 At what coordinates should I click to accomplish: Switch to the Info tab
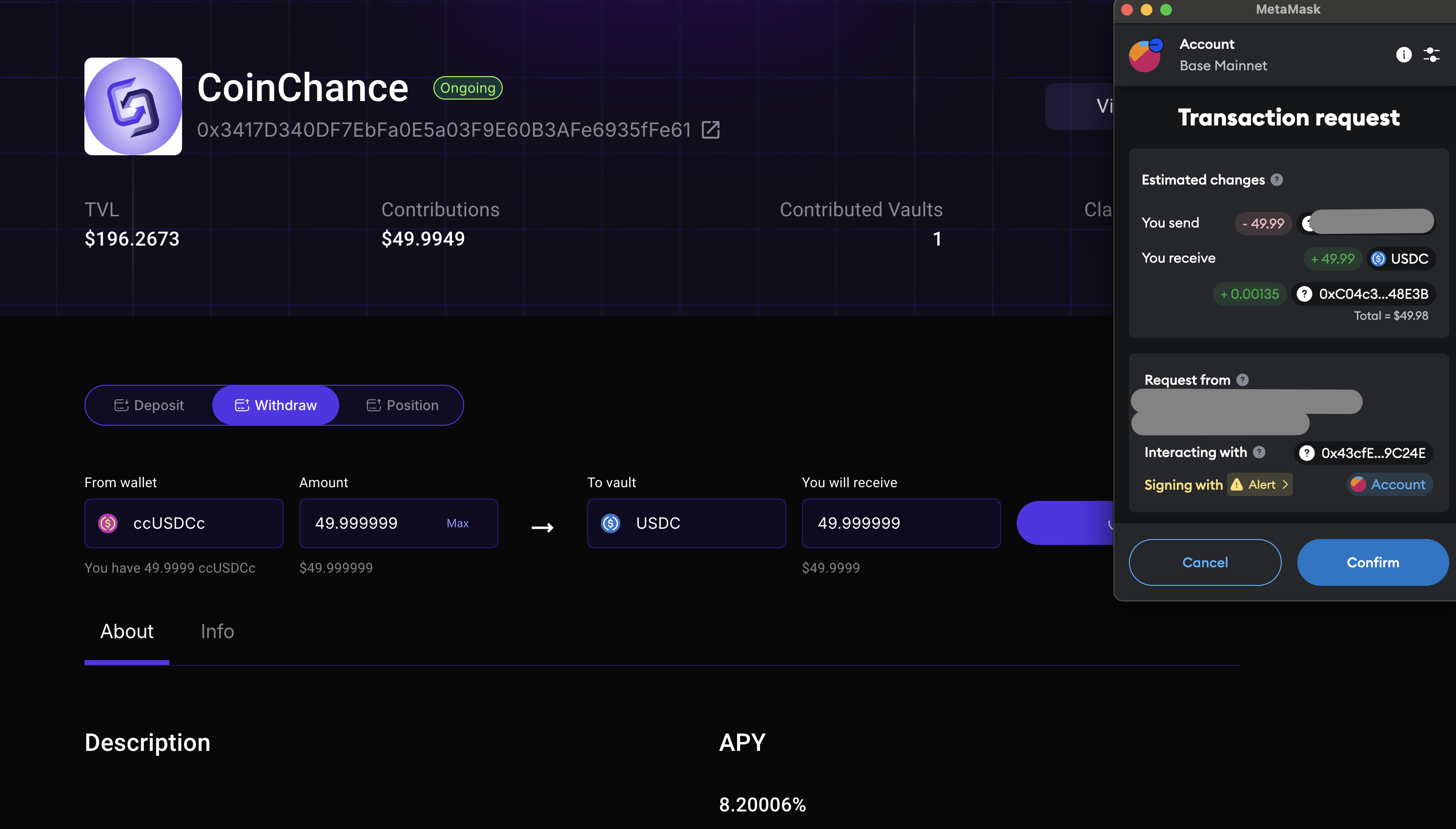(217, 631)
